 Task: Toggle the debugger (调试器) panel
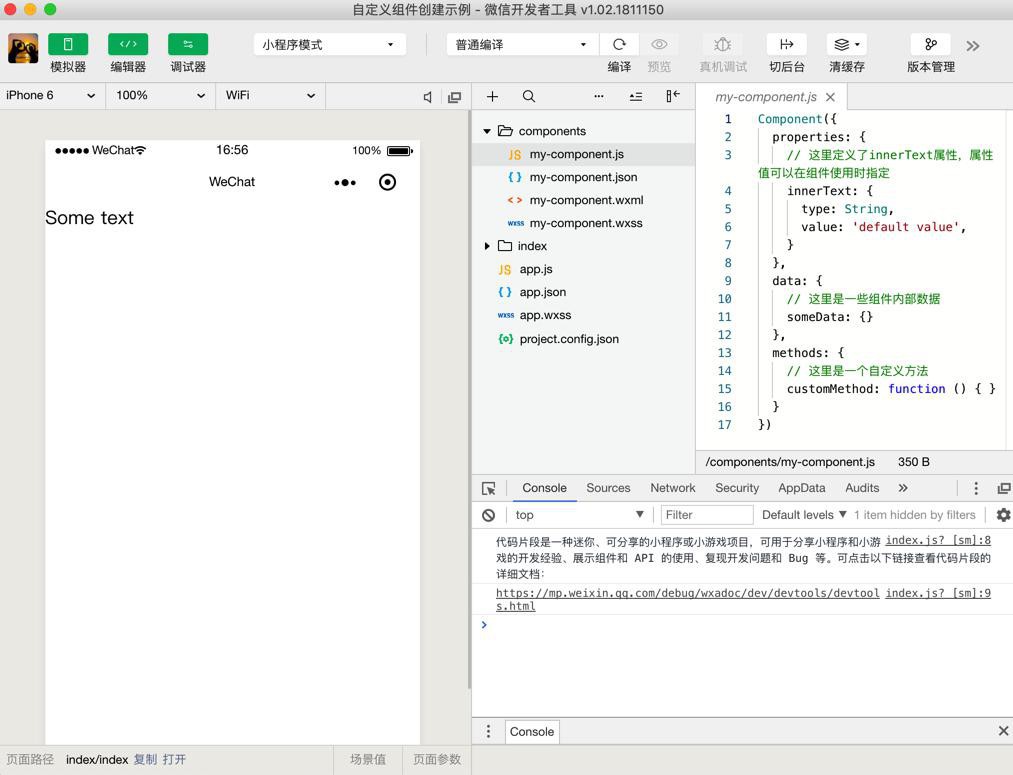187,44
